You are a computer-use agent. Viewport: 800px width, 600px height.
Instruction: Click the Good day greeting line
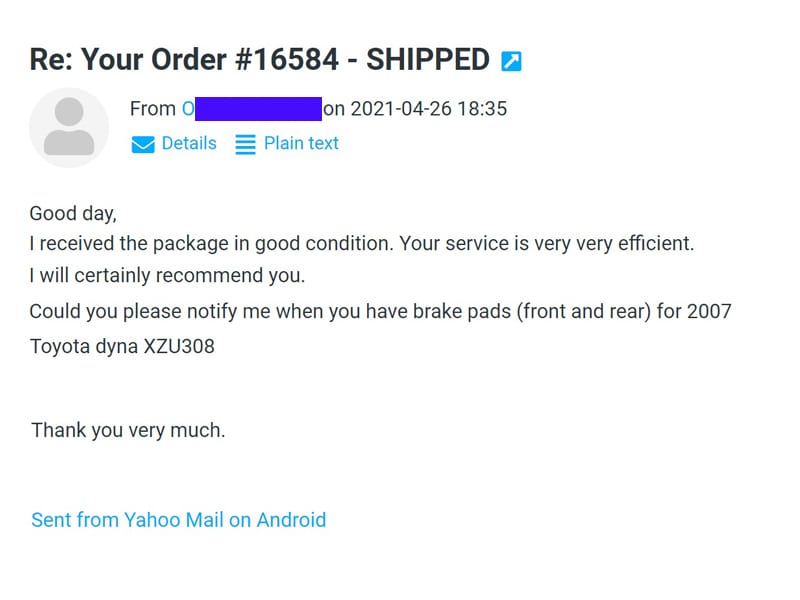pyautogui.click(x=73, y=213)
